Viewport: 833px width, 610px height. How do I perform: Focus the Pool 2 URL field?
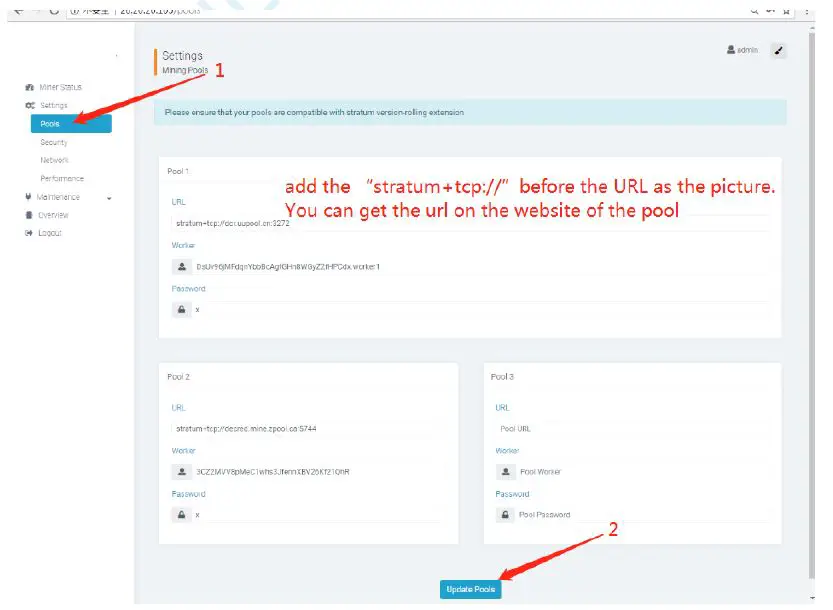click(x=308, y=429)
